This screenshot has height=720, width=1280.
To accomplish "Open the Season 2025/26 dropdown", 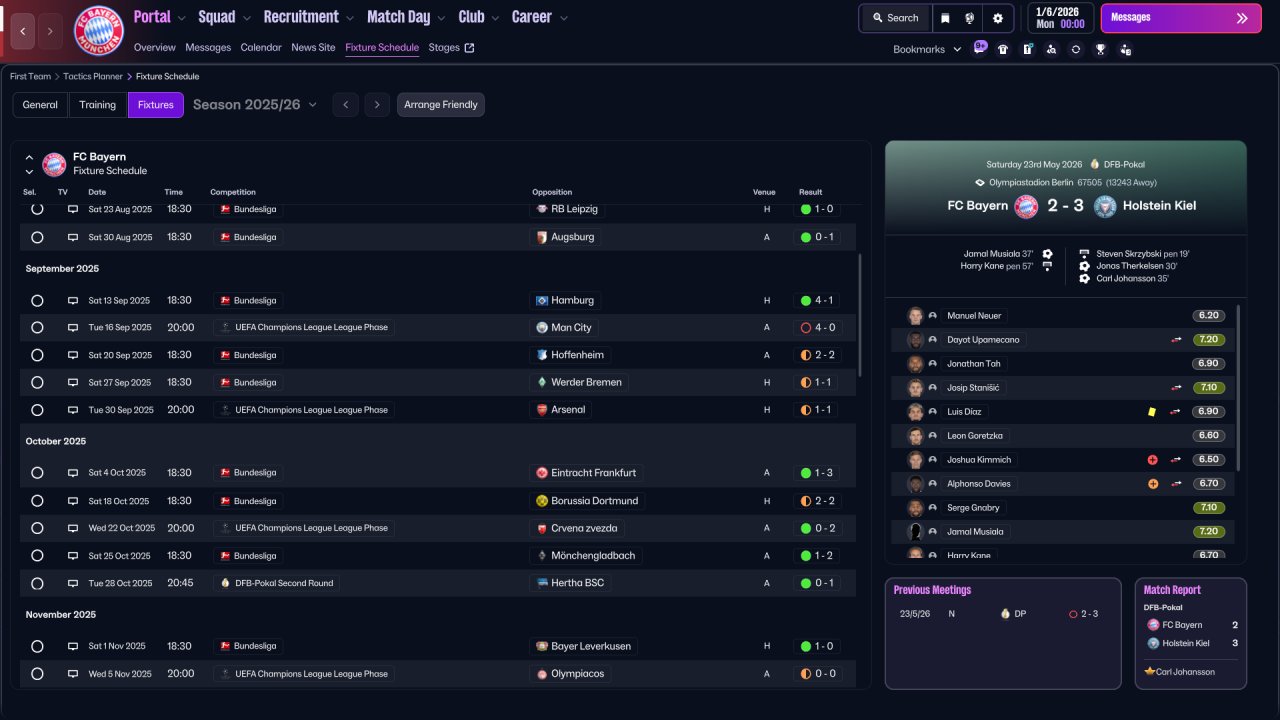I will (x=255, y=105).
